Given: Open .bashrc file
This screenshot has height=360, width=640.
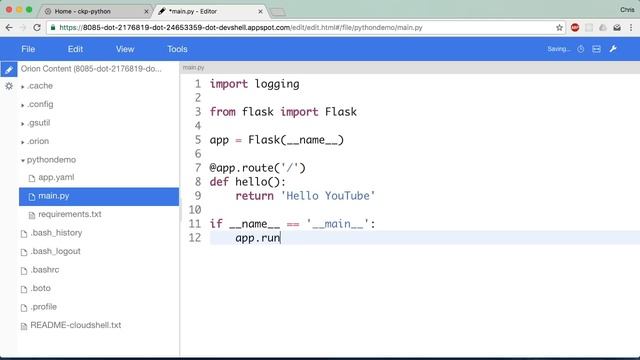Looking at the screenshot, I should click(x=45, y=270).
